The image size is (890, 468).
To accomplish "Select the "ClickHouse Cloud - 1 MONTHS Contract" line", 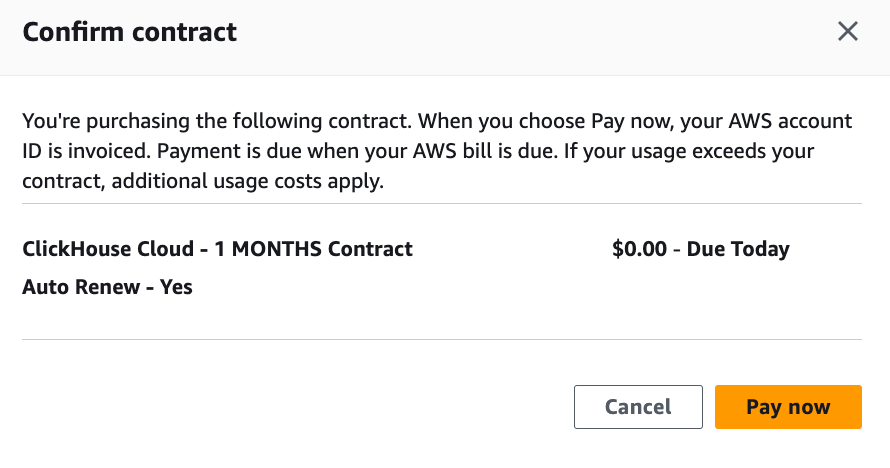I will pyautogui.click(x=217, y=249).
